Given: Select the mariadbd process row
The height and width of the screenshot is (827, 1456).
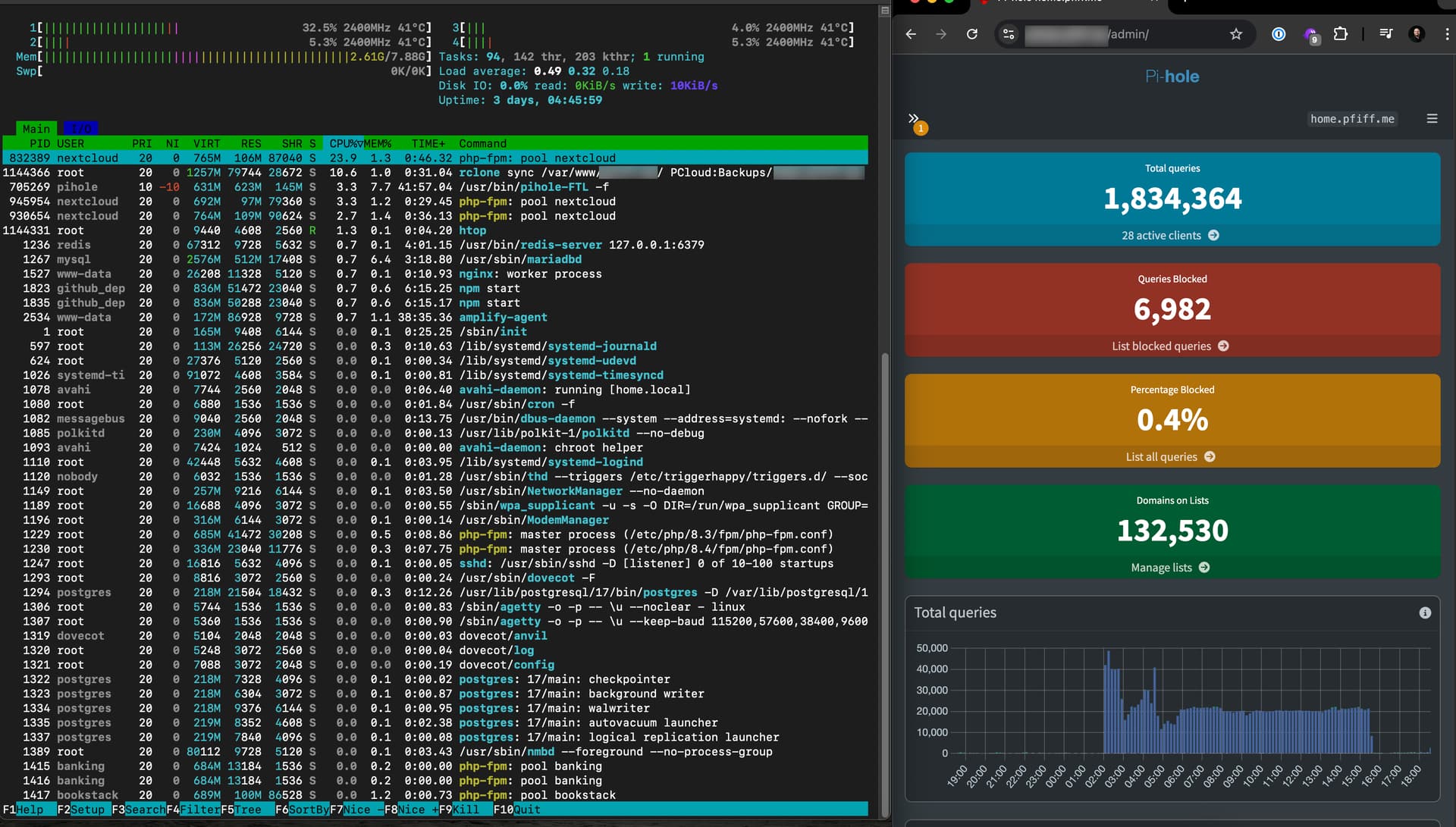Looking at the screenshot, I should (435, 259).
